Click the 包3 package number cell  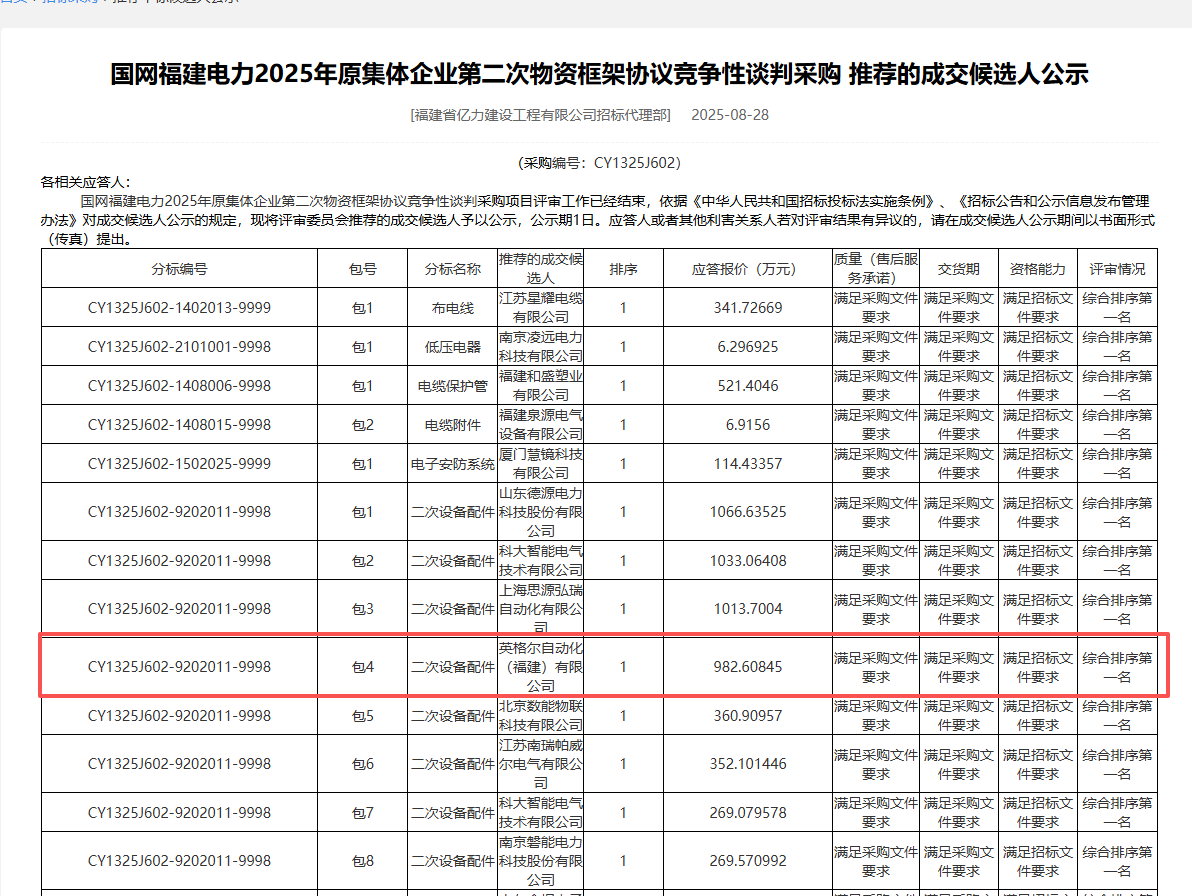tap(363, 609)
